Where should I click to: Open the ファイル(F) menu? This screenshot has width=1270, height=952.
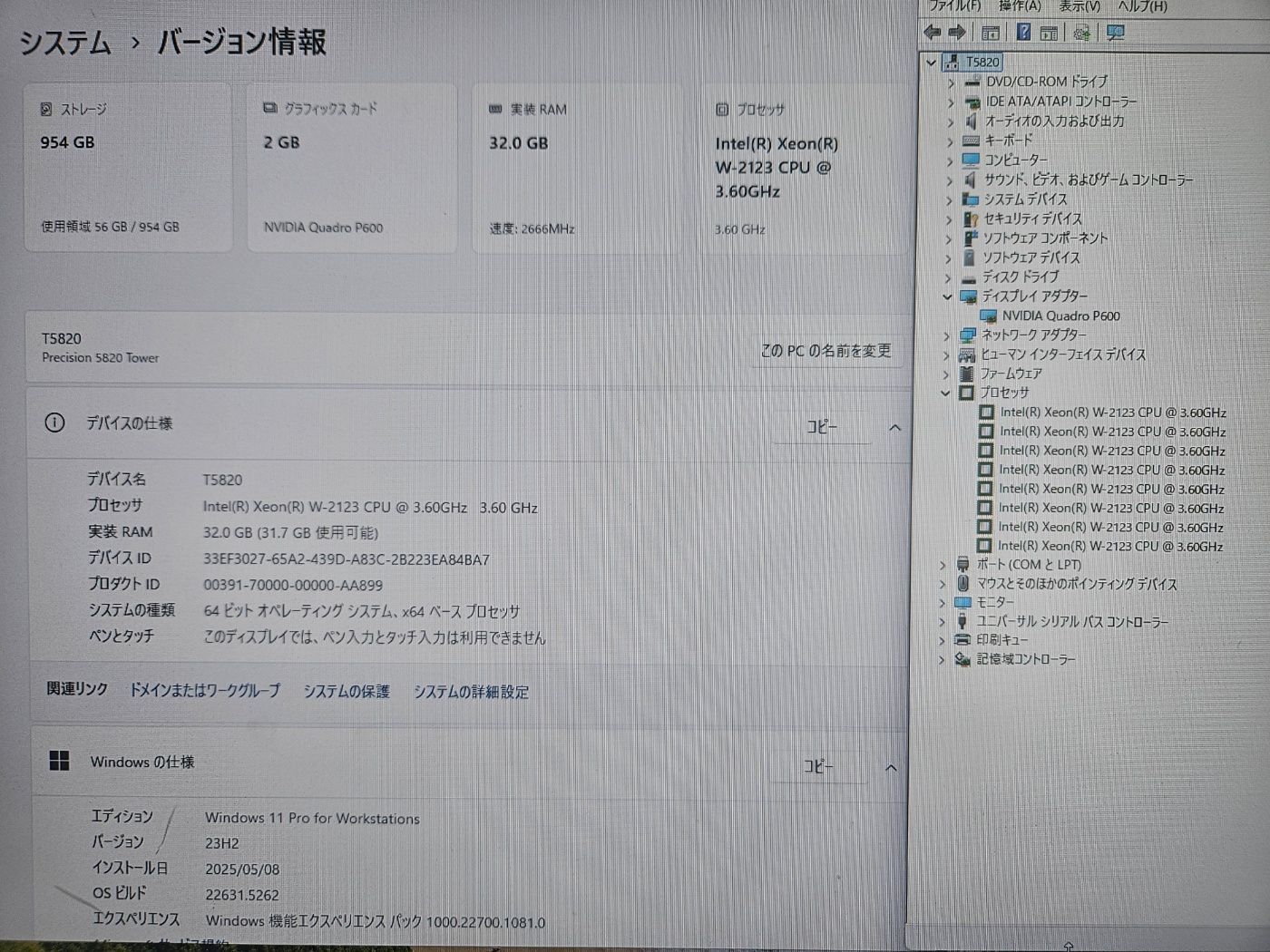point(954,6)
